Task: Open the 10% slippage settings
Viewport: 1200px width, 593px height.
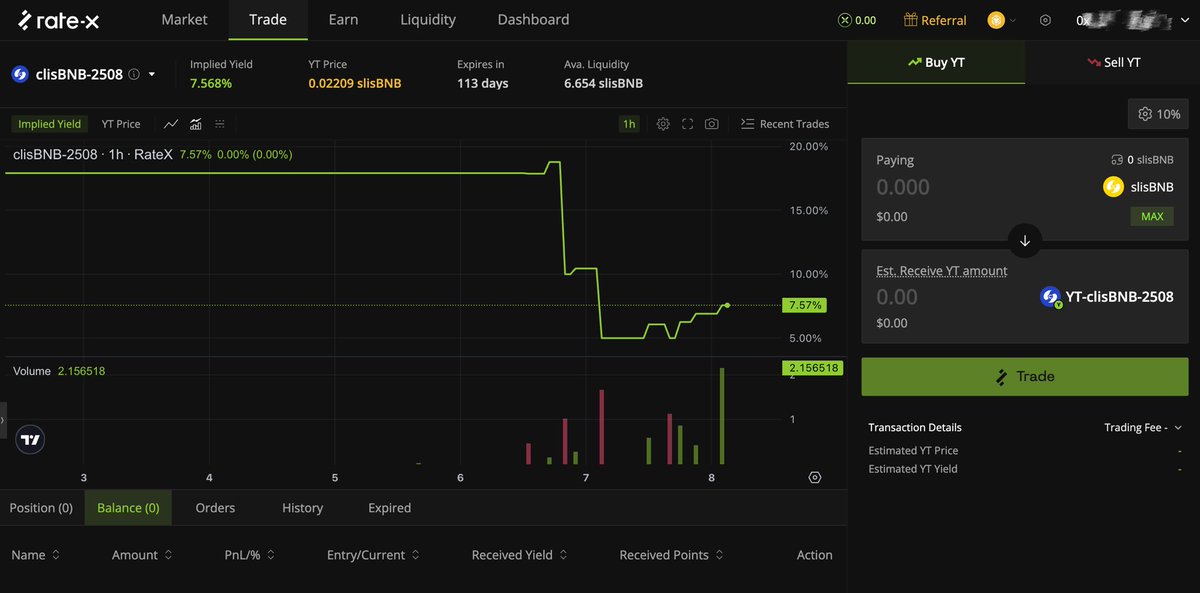Action: tap(1158, 114)
